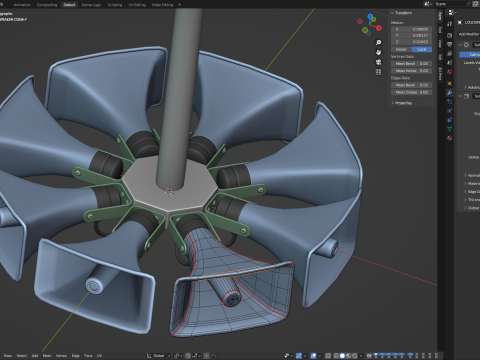Open the Object Constraints properties icon
The image size is (480, 360).
coord(450,120)
